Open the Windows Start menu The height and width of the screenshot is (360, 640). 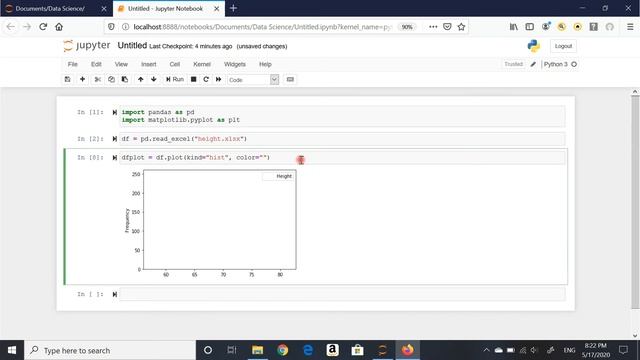(12, 350)
